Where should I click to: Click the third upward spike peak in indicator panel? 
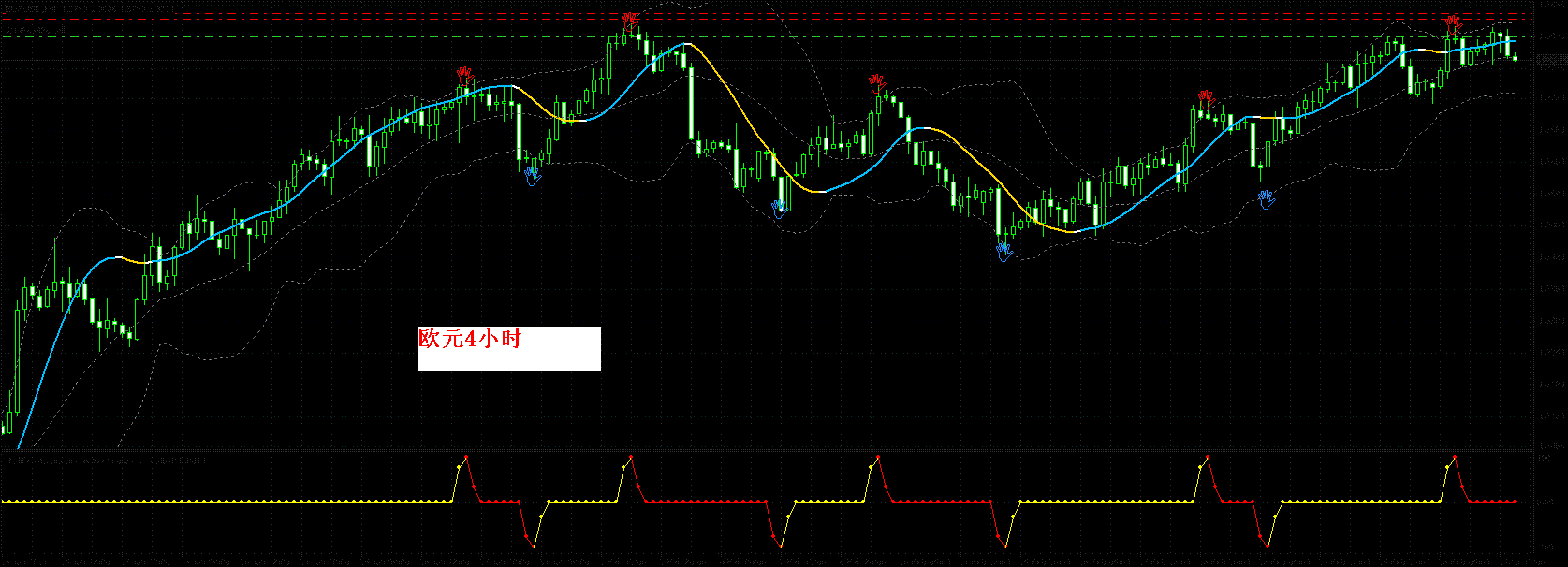(878, 456)
